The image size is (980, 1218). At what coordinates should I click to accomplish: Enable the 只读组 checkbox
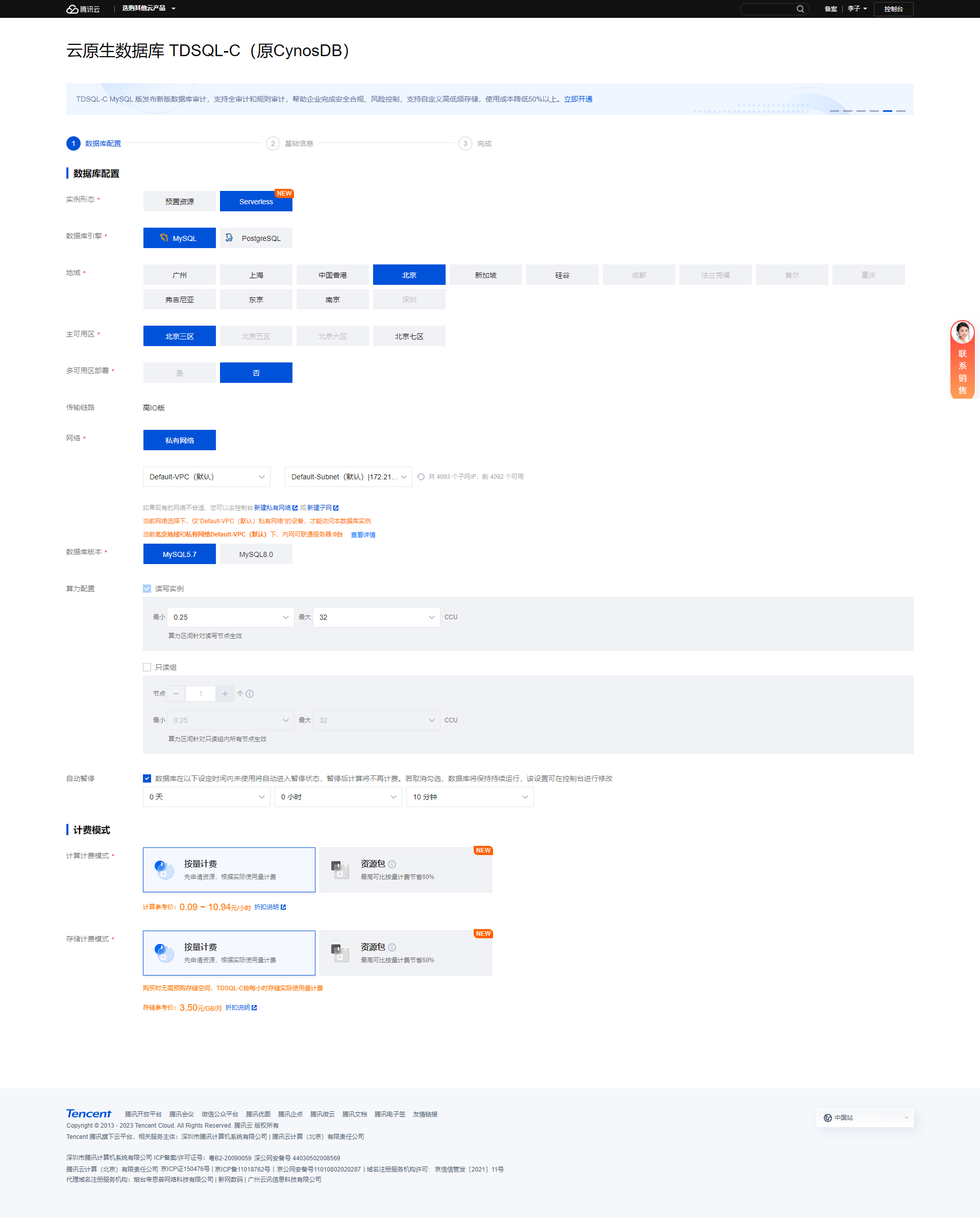click(147, 667)
